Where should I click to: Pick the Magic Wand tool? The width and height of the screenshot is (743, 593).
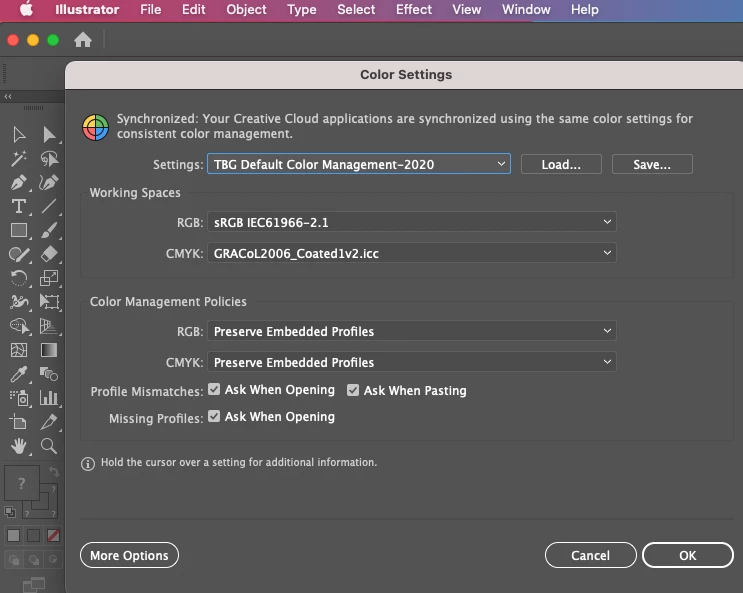[x=19, y=158]
